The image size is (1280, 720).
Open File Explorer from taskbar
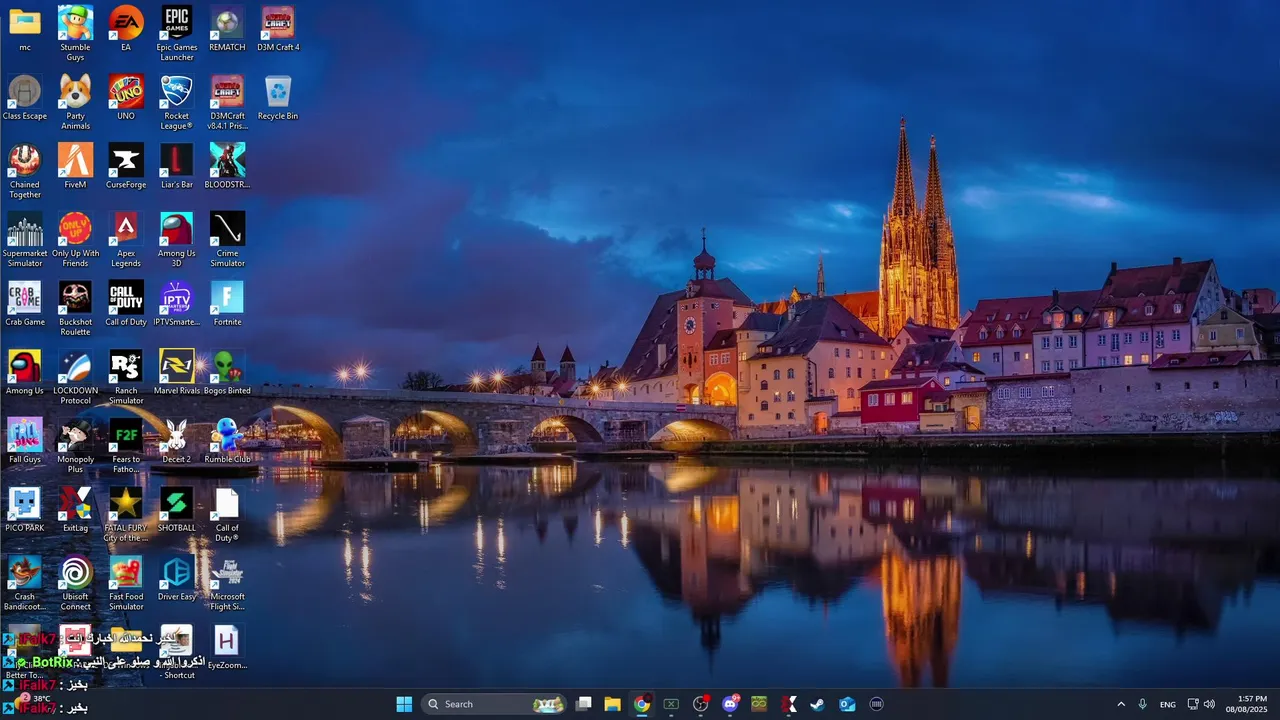[613, 704]
